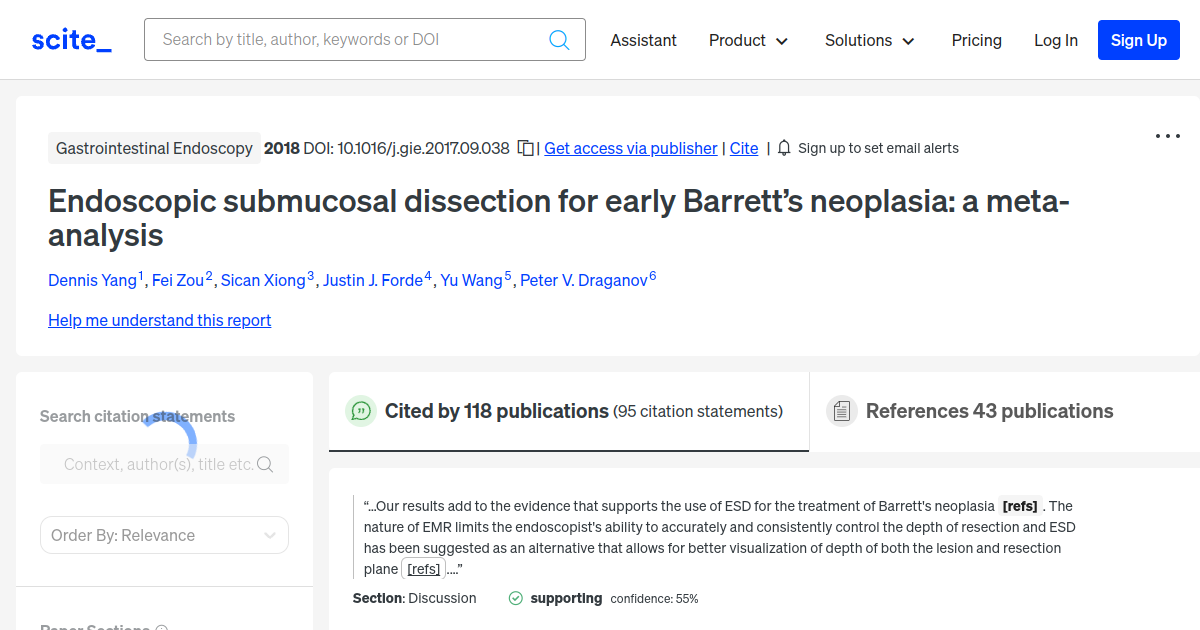Click the magnifier in the citation statements search box

pyautogui.click(x=265, y=464)
